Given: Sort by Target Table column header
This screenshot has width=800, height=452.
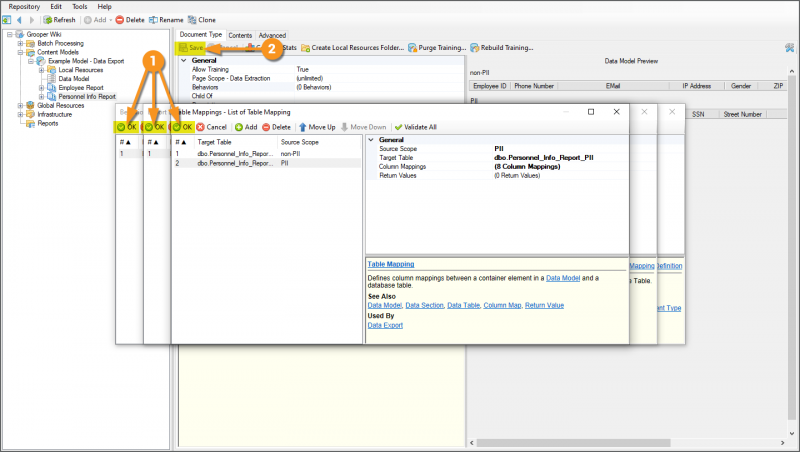Looking at the screenshot, I should [x=235, y=142].
